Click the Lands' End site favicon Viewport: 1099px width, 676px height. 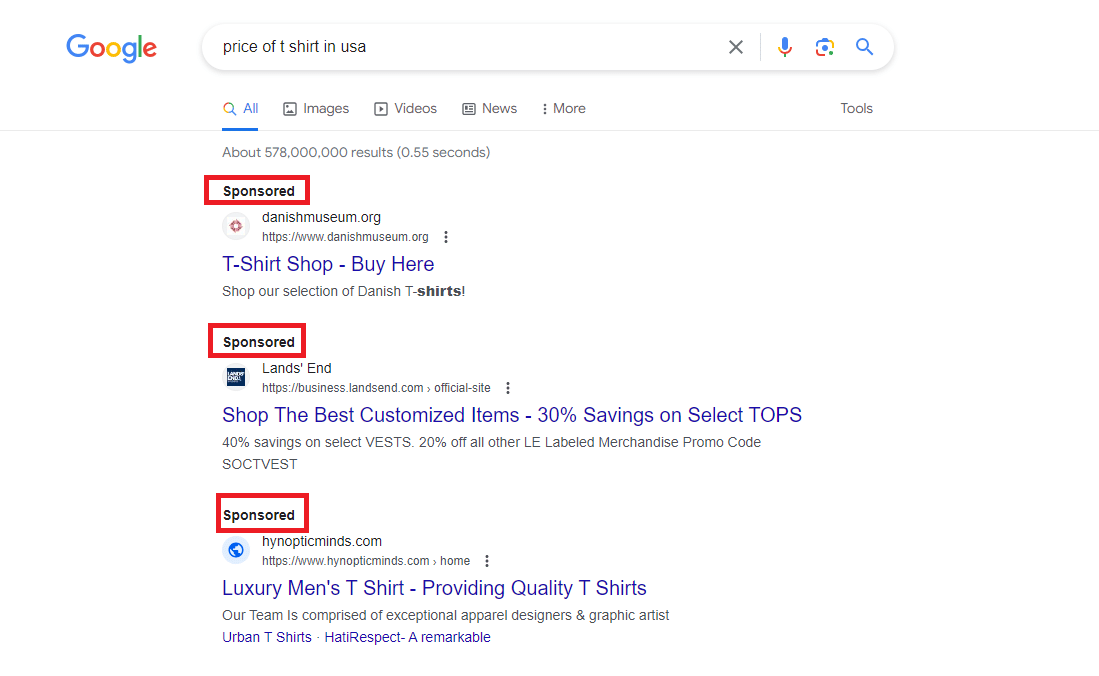[x=236, y=378]
